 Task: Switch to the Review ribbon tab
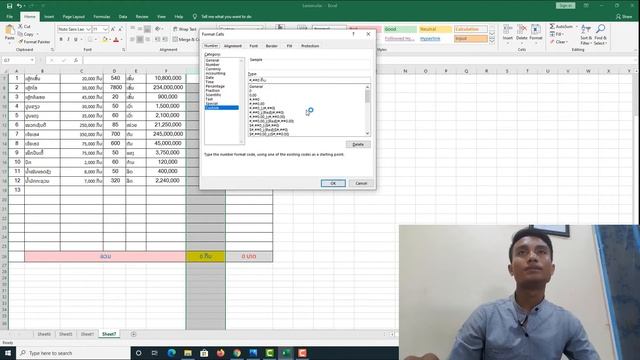(142, 17)
